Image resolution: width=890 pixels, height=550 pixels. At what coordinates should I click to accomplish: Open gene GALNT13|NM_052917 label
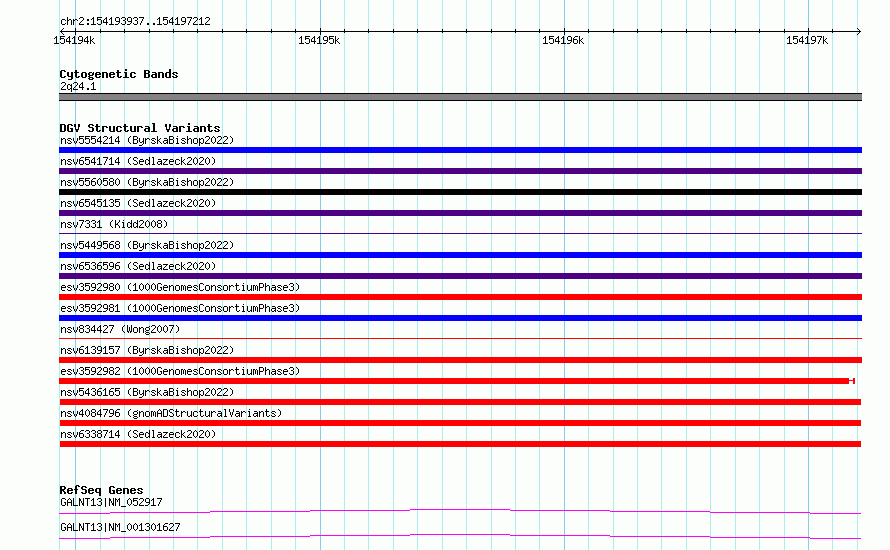[111, 502]
